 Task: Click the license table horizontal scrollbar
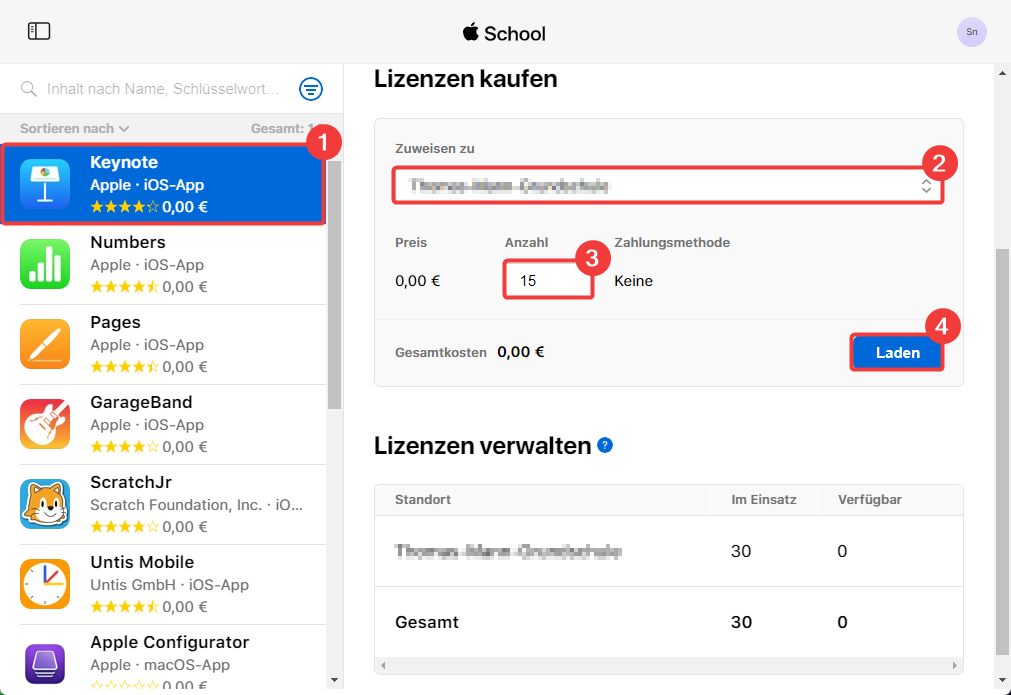point(669,665)
